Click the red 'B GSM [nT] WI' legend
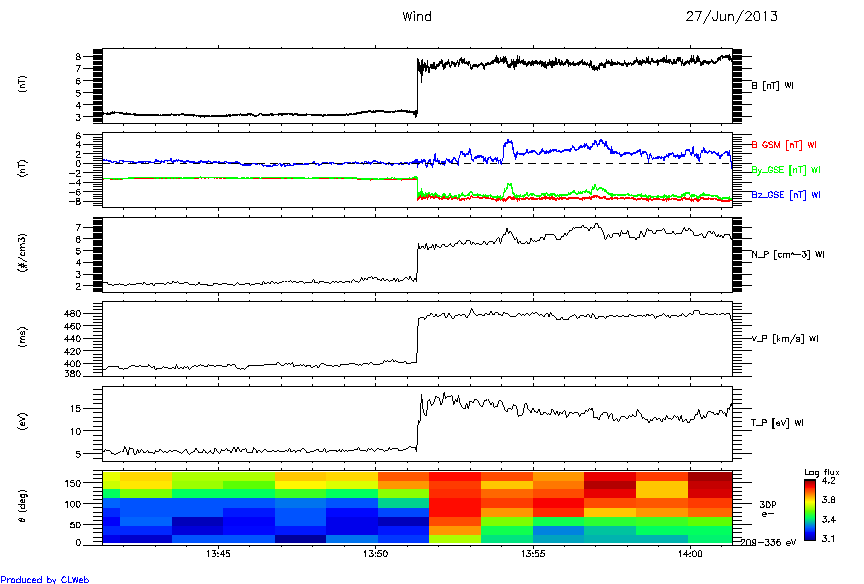This screenshot has height=584, width=864. tap(784, 145)
